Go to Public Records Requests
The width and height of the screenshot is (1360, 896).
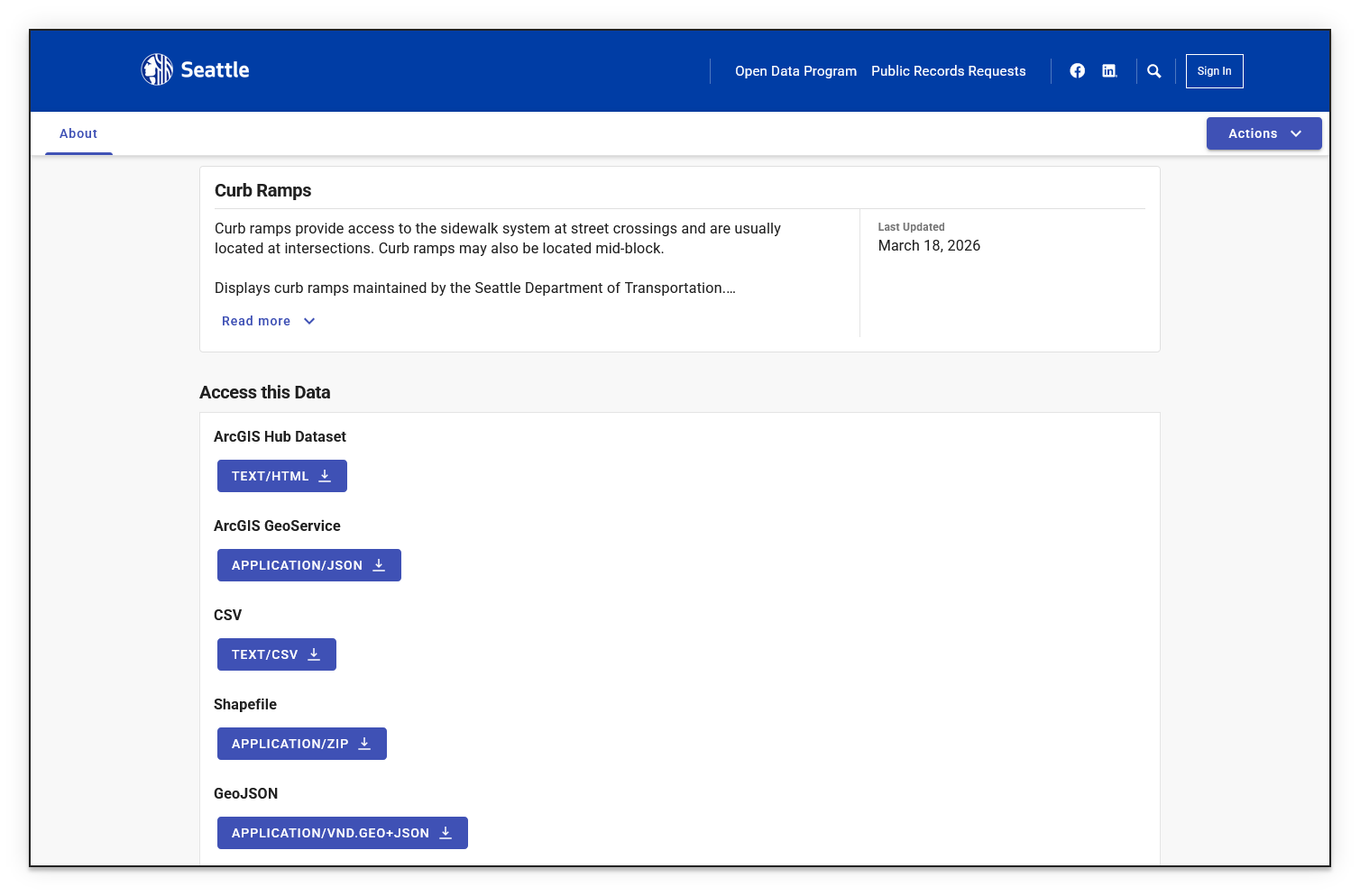pos(948,71)
